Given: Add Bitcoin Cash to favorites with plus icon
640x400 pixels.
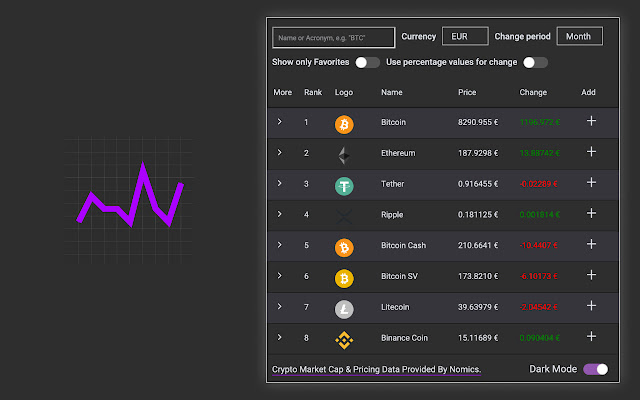Looking at the screenshot, I should 591,244.
